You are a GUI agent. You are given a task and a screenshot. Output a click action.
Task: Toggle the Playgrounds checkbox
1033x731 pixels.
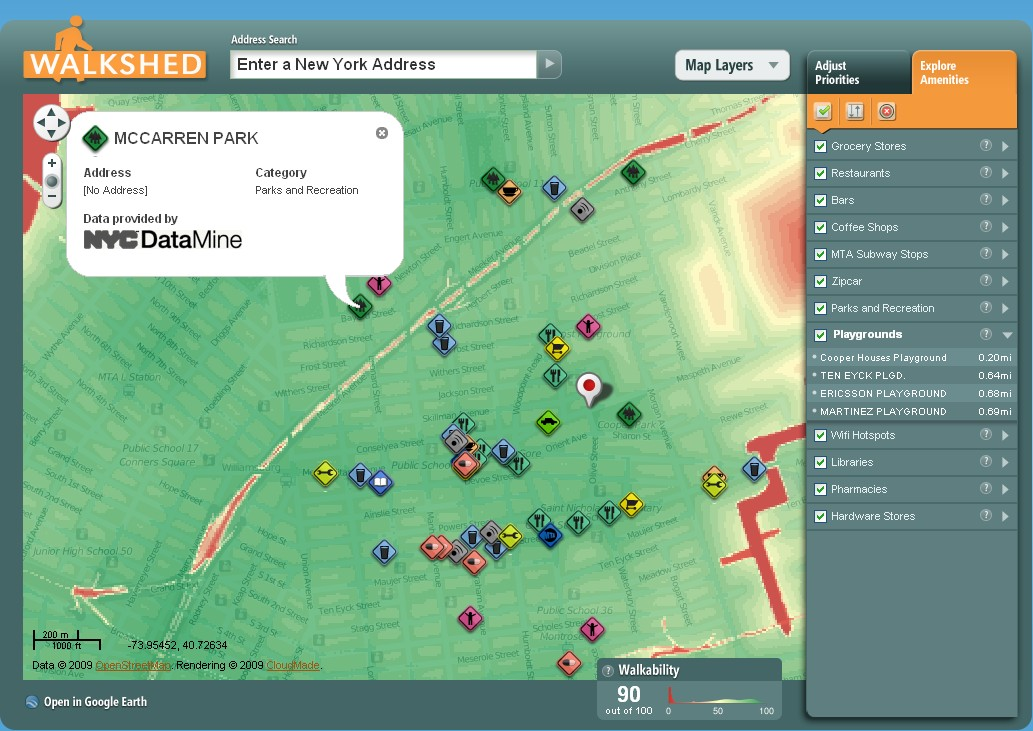click(820, 335)
